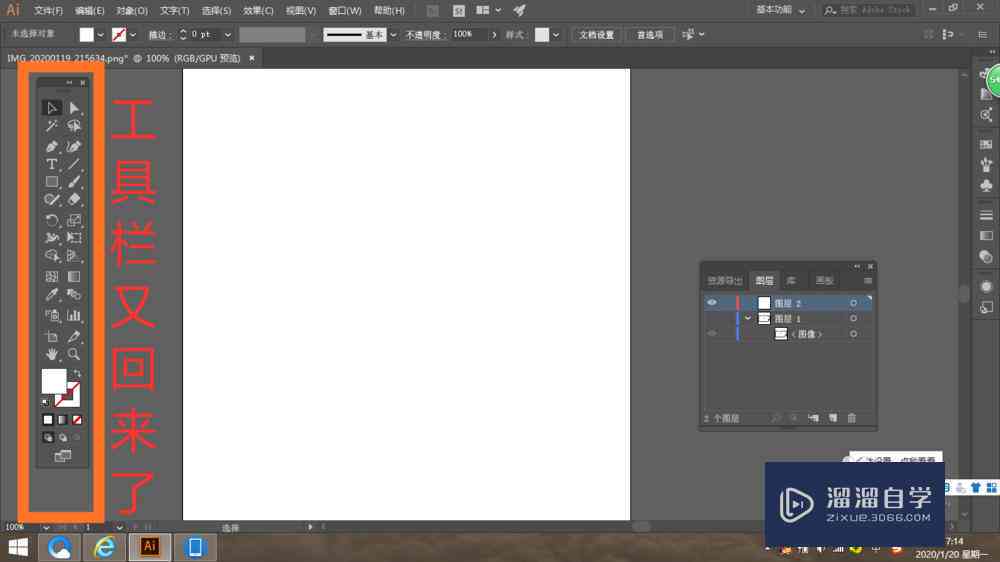
Task: Hide 图层 2 with its eye icon
Action: 712,303
